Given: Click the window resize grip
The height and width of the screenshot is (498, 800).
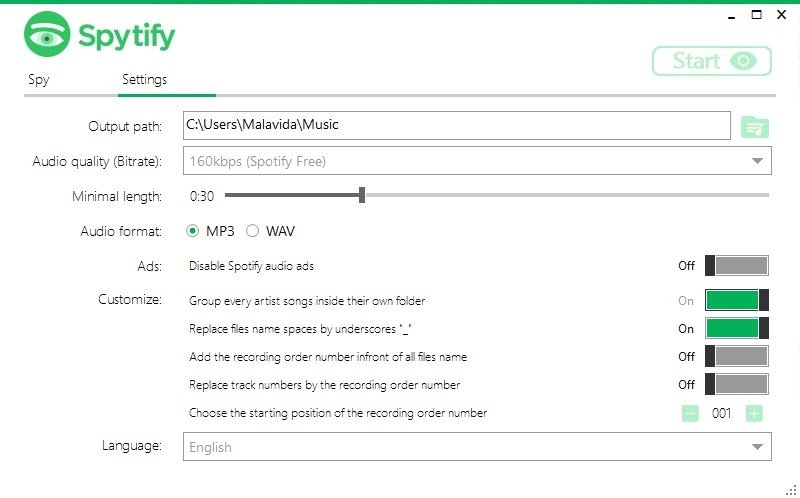Looking at the screenshot, I should coord(791,490).
